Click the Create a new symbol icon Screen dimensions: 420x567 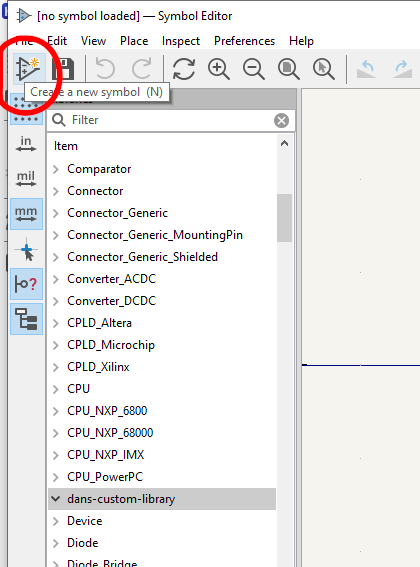tap(28, 68)
